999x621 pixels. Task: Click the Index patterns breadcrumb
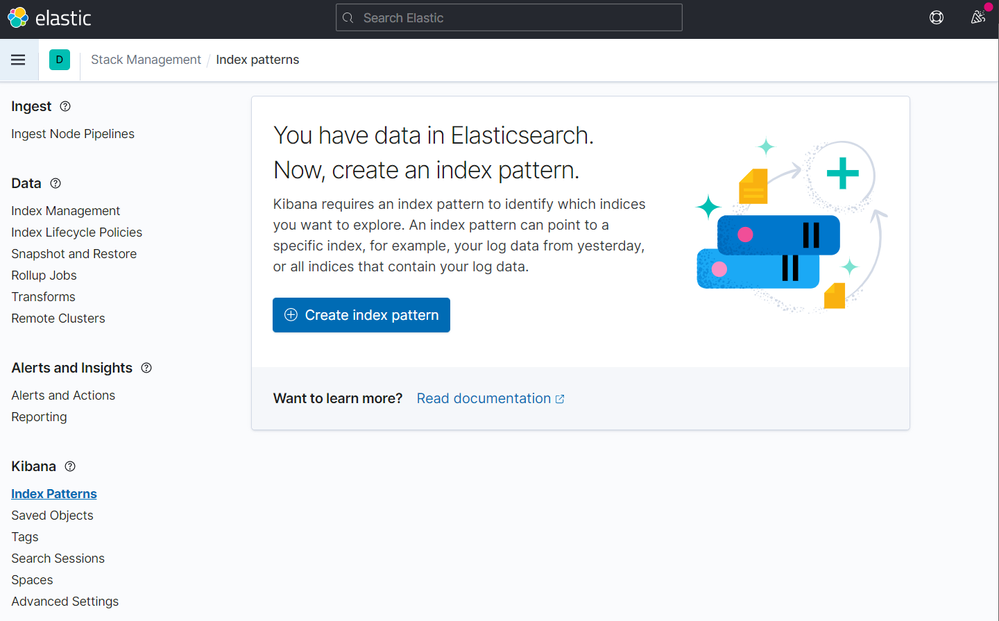click(x=257, y=60)
